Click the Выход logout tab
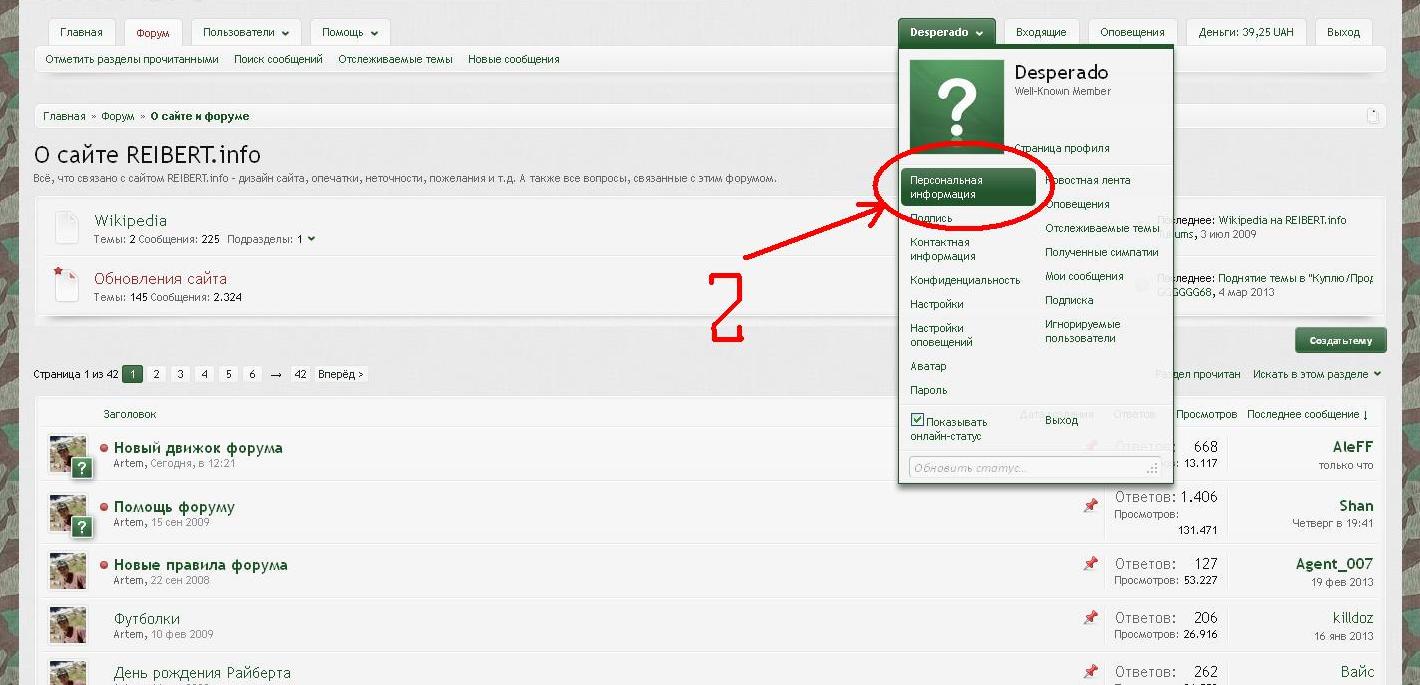The height and width of the screenshot is (685, 1420). point(1343,32)
